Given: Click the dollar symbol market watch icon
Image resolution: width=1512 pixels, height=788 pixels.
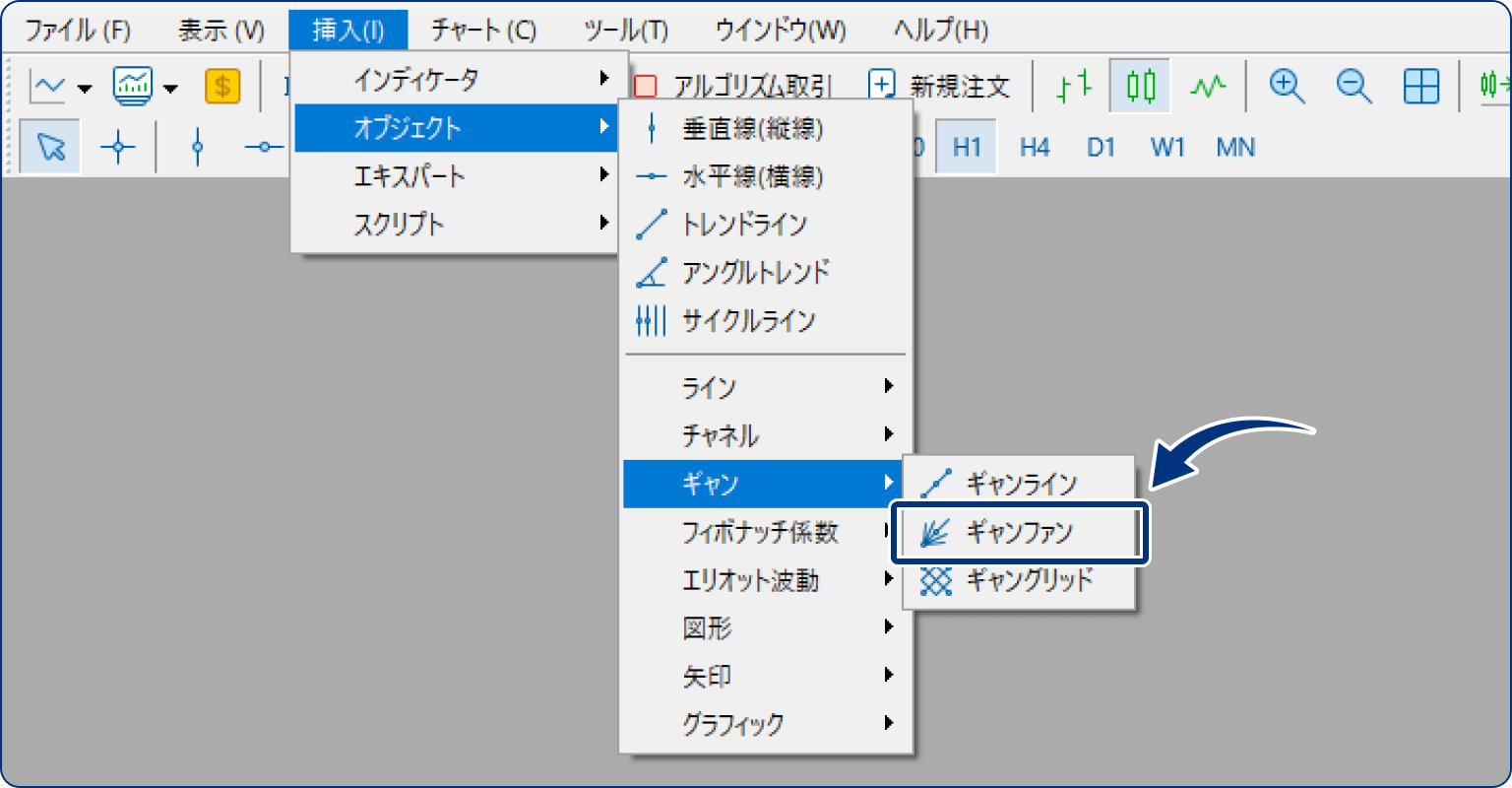Looking at the screenshot, I should pyautogui.click(x=222, y=87).
